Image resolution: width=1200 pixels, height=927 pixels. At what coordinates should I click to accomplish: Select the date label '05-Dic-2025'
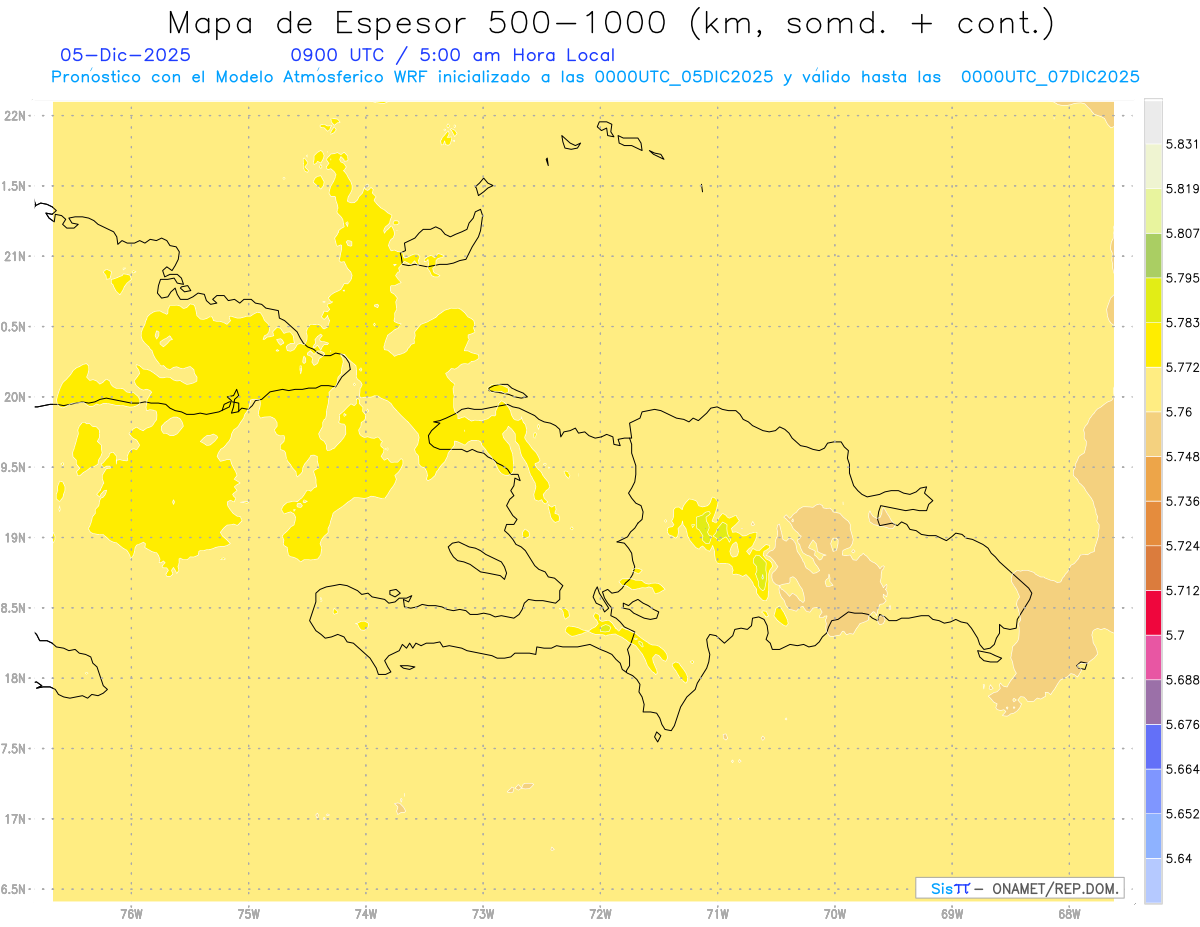tap(126, 56)
